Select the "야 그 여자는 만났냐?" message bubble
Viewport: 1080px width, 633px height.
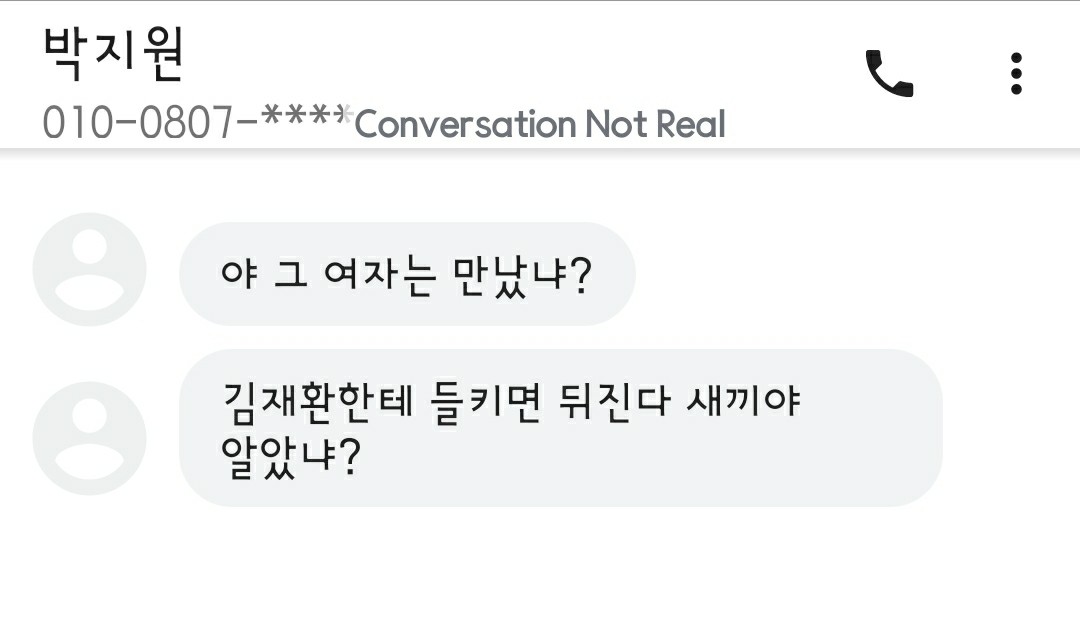(407, 273)
